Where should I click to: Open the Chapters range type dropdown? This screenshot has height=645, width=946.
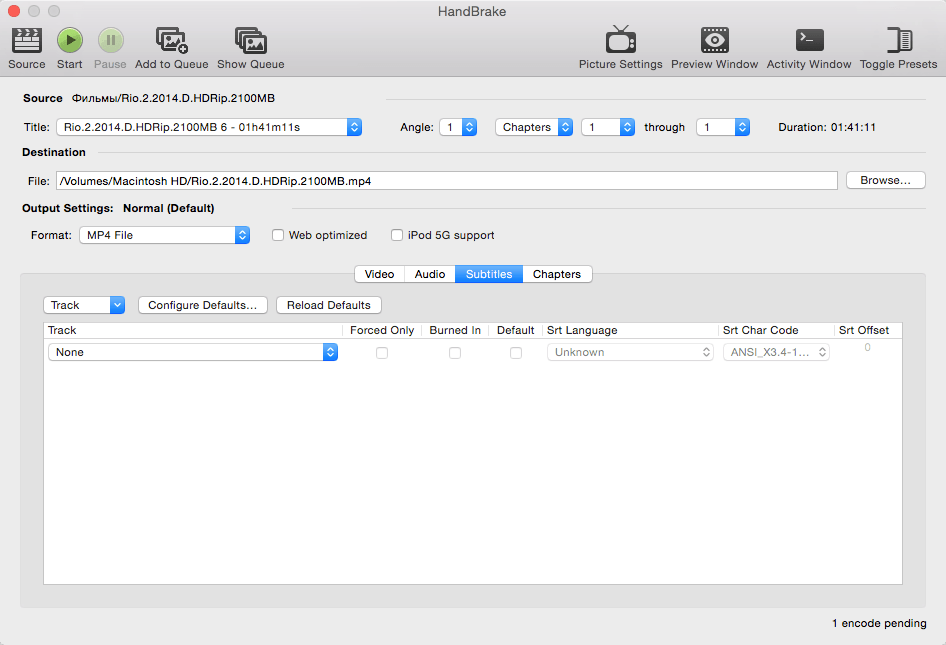534,127
